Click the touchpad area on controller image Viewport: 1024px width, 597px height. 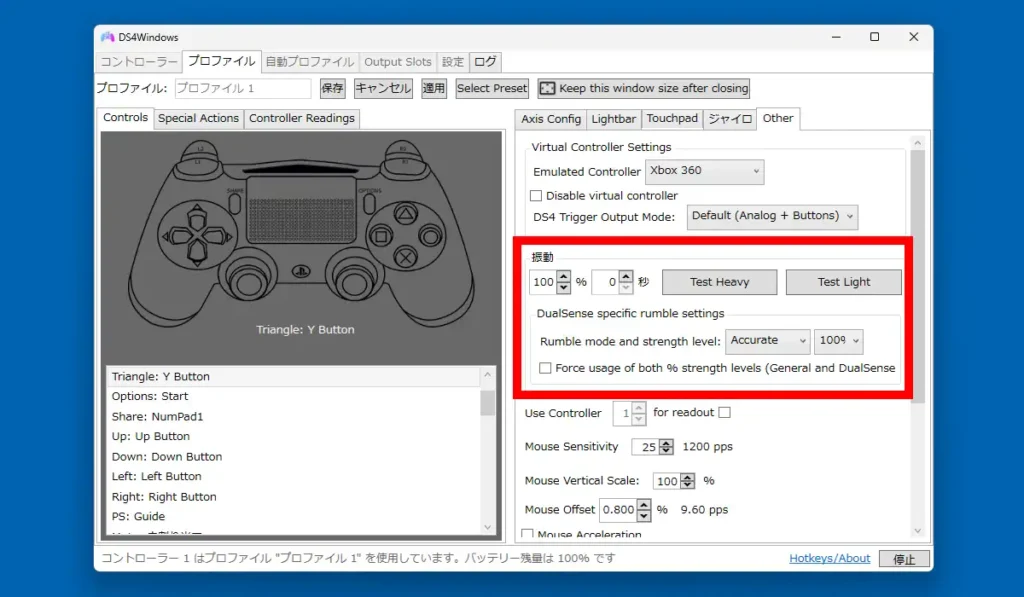301,209
